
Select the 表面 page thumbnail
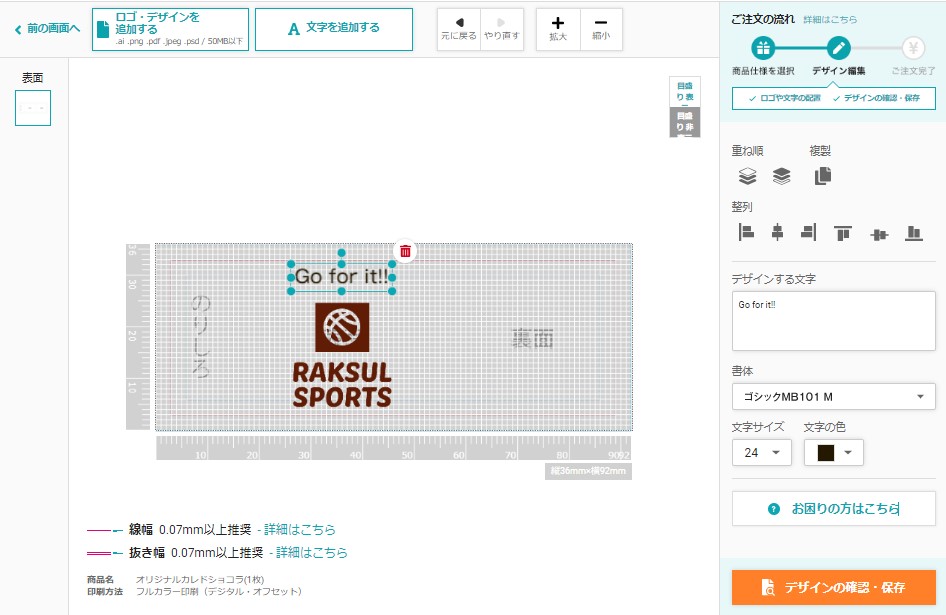click(x=33, y=107)
